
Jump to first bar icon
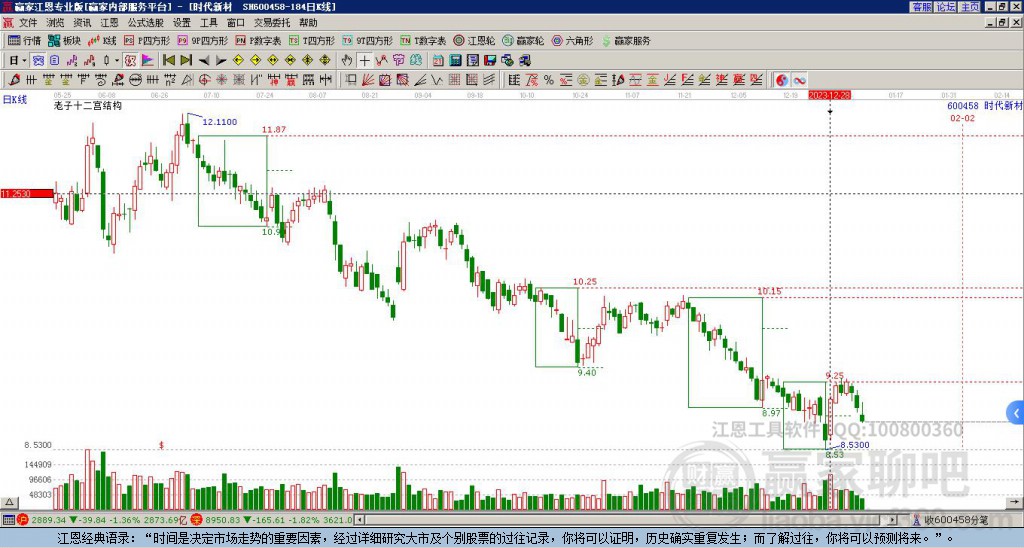168,60
